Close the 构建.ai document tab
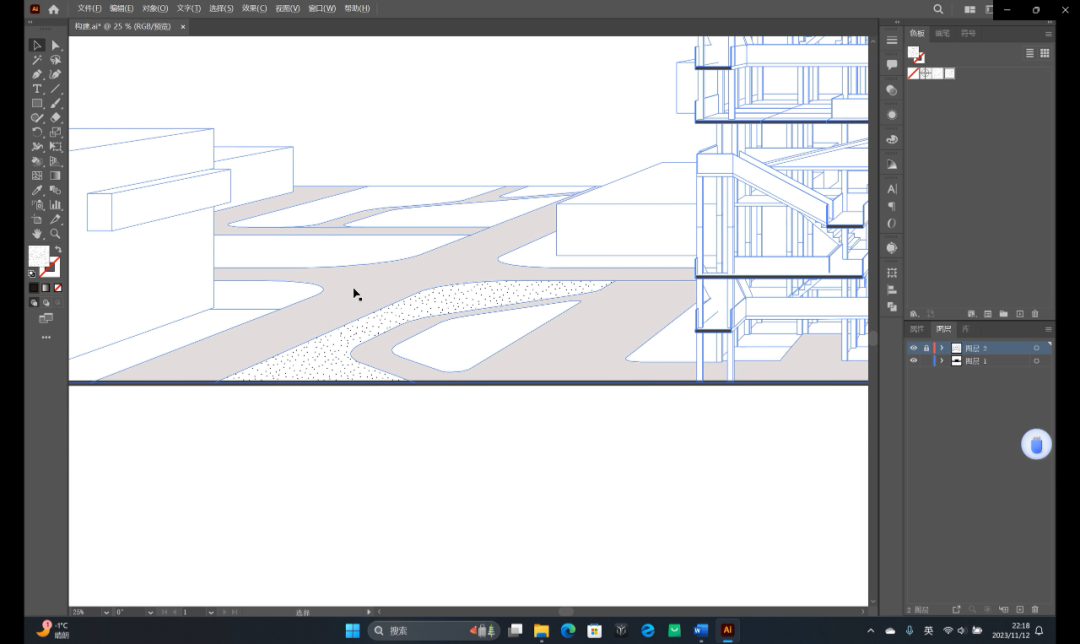Viewport: 1080px width, 644px height. 183,27
